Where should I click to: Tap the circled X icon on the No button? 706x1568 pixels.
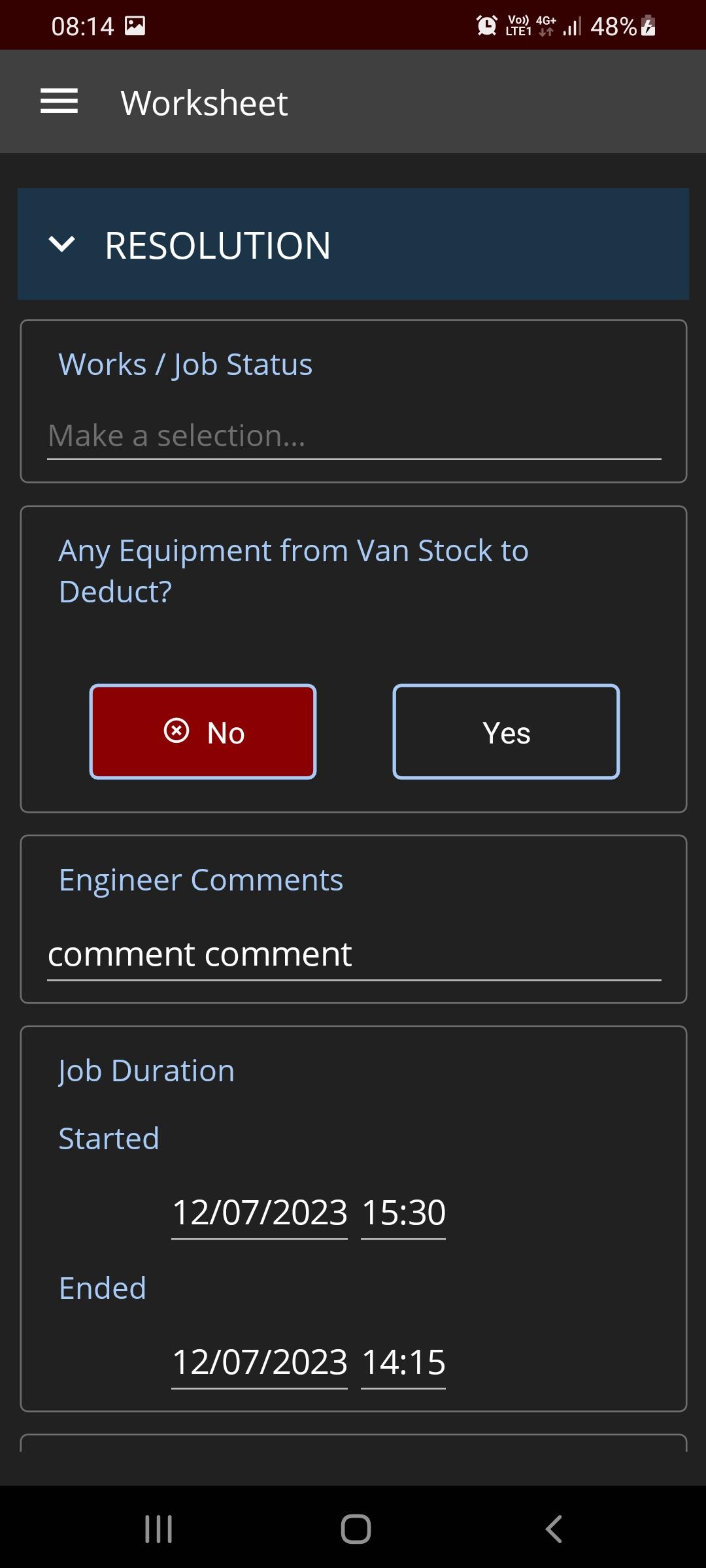pos(176,730)
